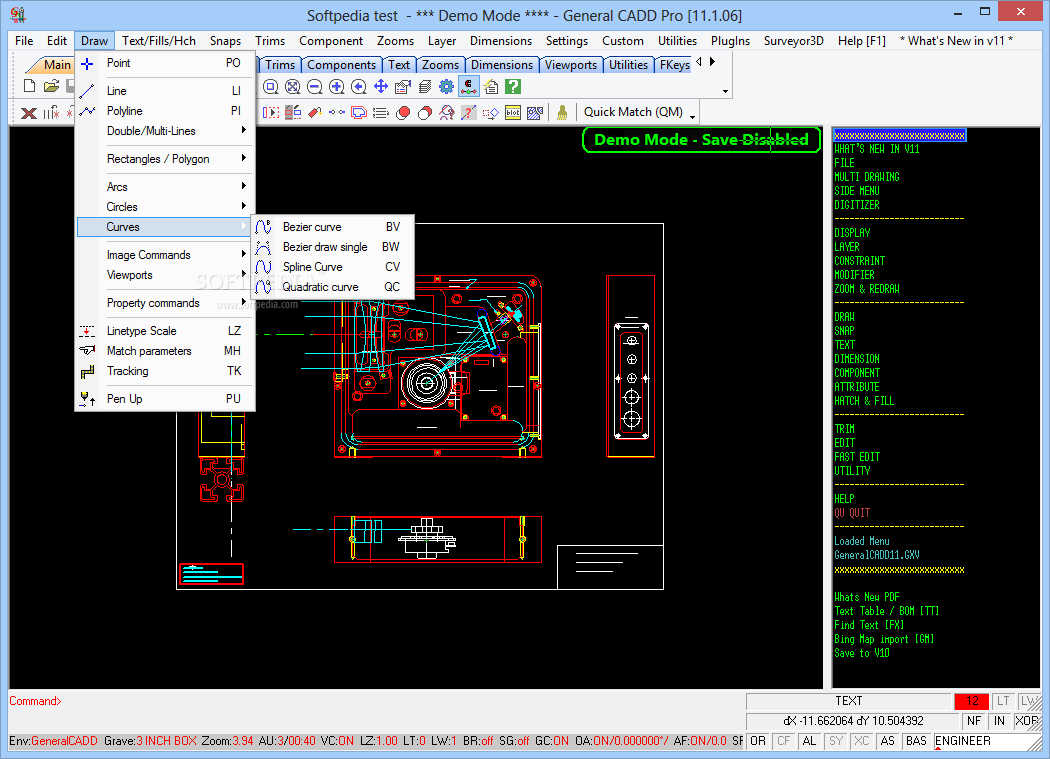Click the Zoom In plus icon

point(337,86)
